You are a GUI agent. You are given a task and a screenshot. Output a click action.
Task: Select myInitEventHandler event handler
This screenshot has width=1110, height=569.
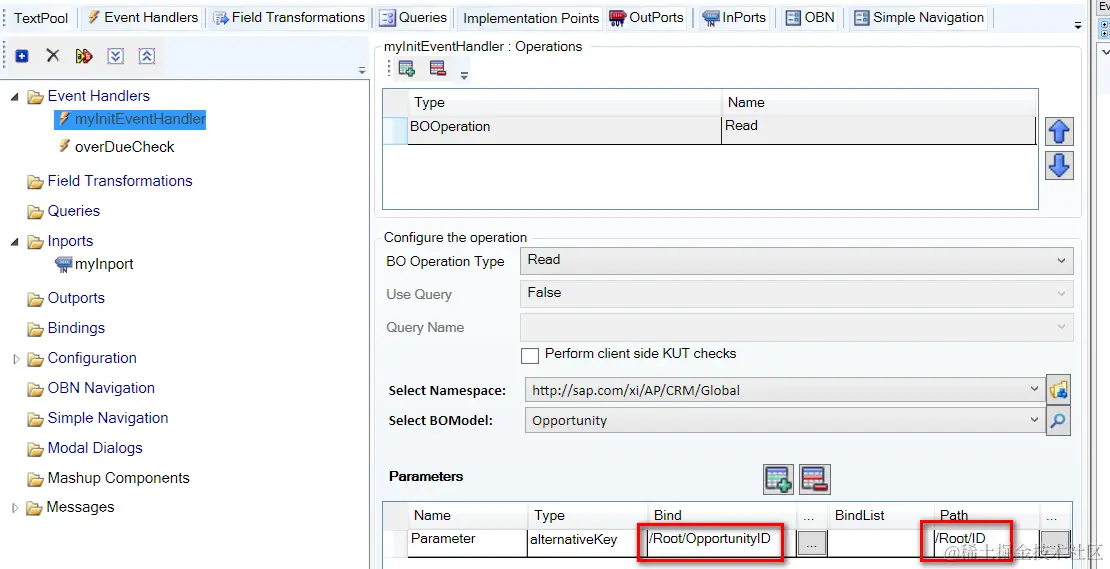132,119
